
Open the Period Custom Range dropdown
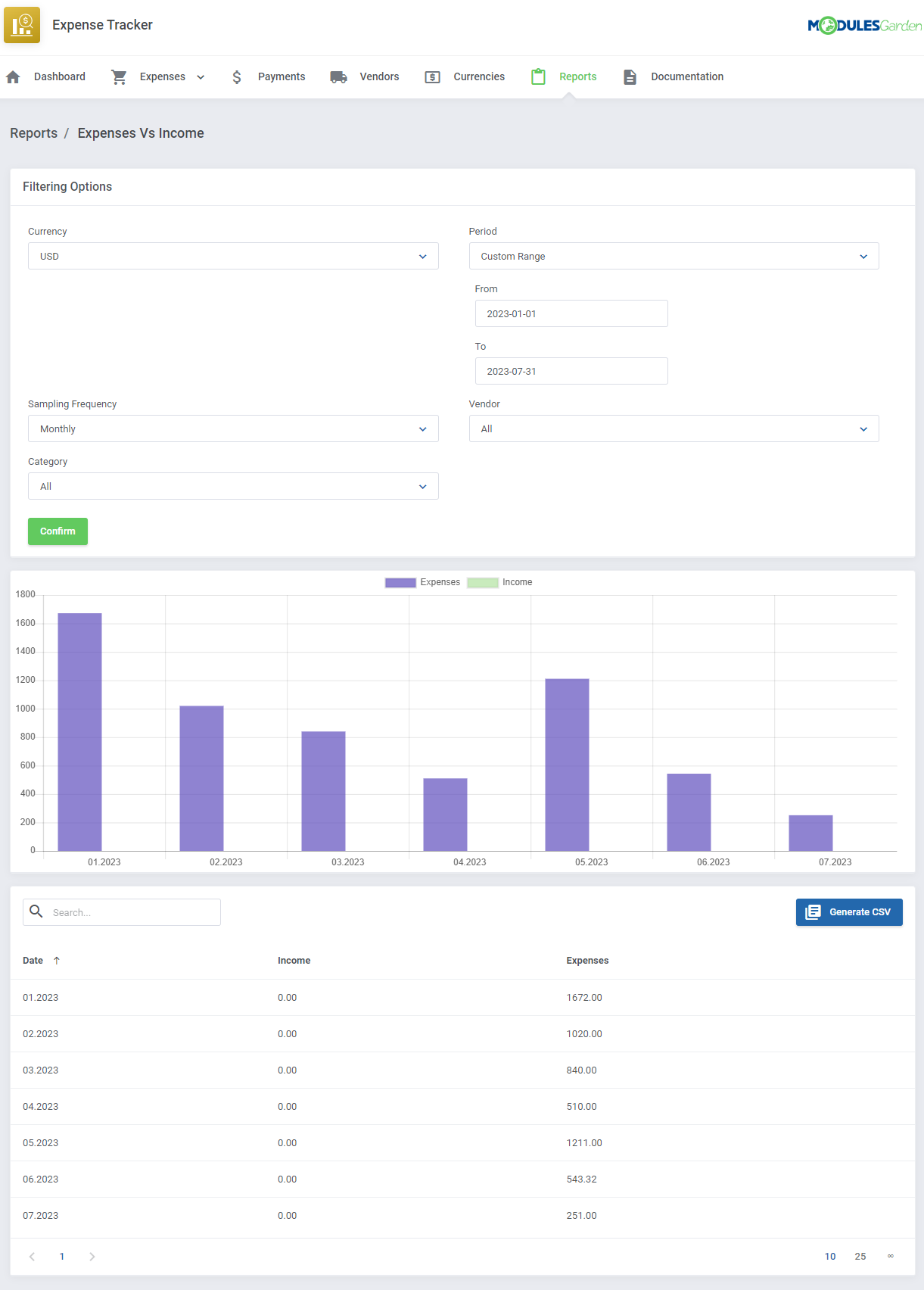[674, 256]
